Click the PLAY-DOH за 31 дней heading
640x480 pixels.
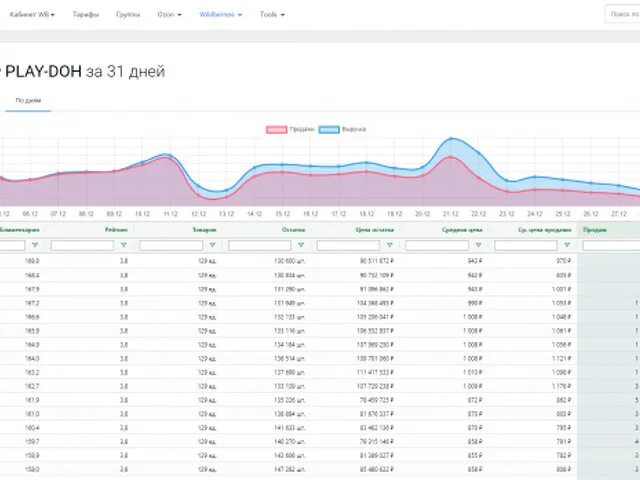tap(85, 71)
